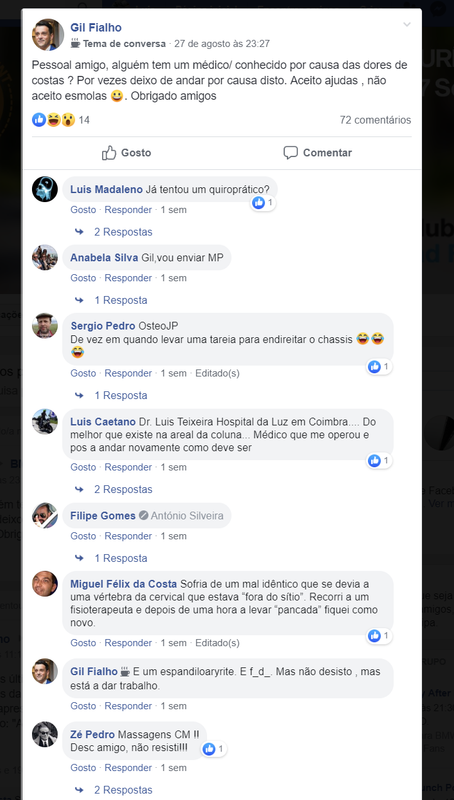Image resolution: width=454 pixels, height=800 pixels.
Task: Open Luis Madaleno's avatar picture
Action: (x=45, y=189)
